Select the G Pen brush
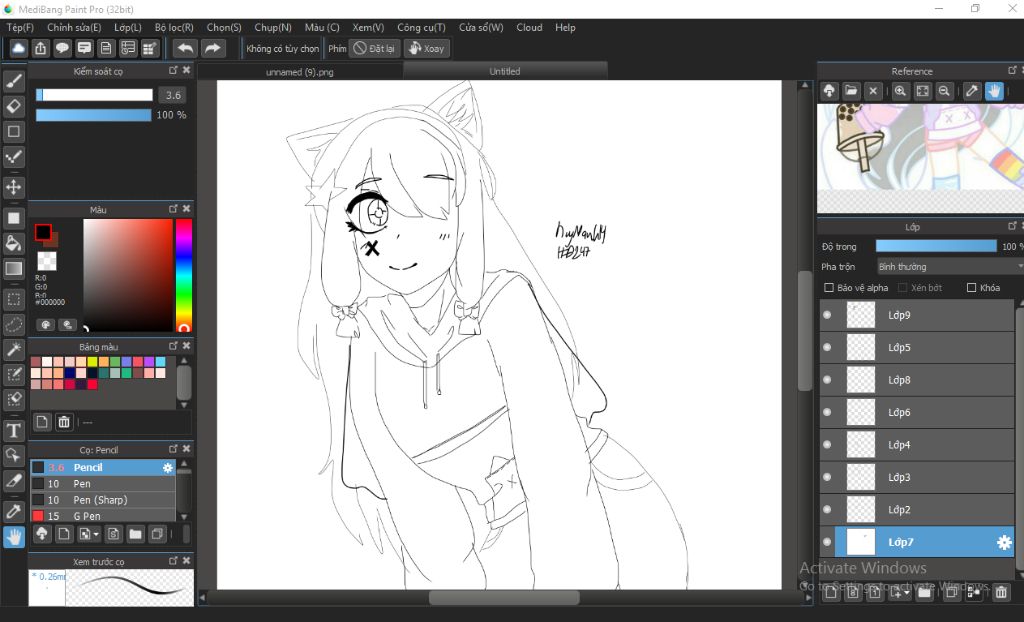Screen dimensions: 1024x622 [x=103, y=516]
